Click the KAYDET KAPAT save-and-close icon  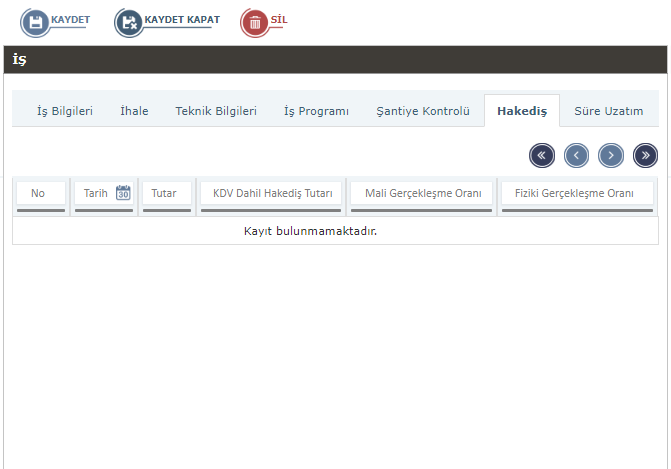pyautogui.click(x=129, y=22)
